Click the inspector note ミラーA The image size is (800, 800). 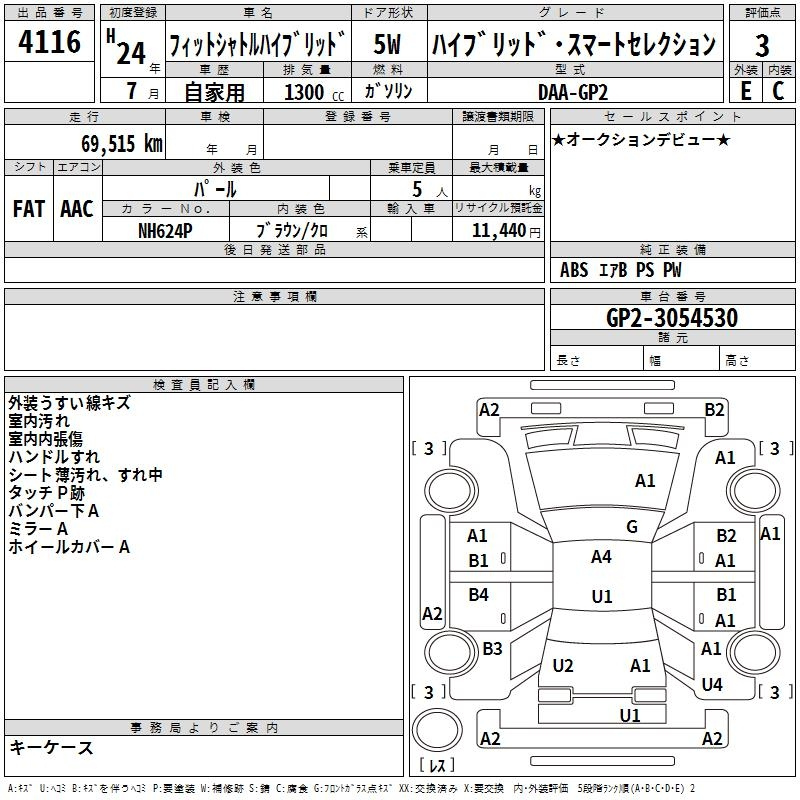[x=38, y=529]
